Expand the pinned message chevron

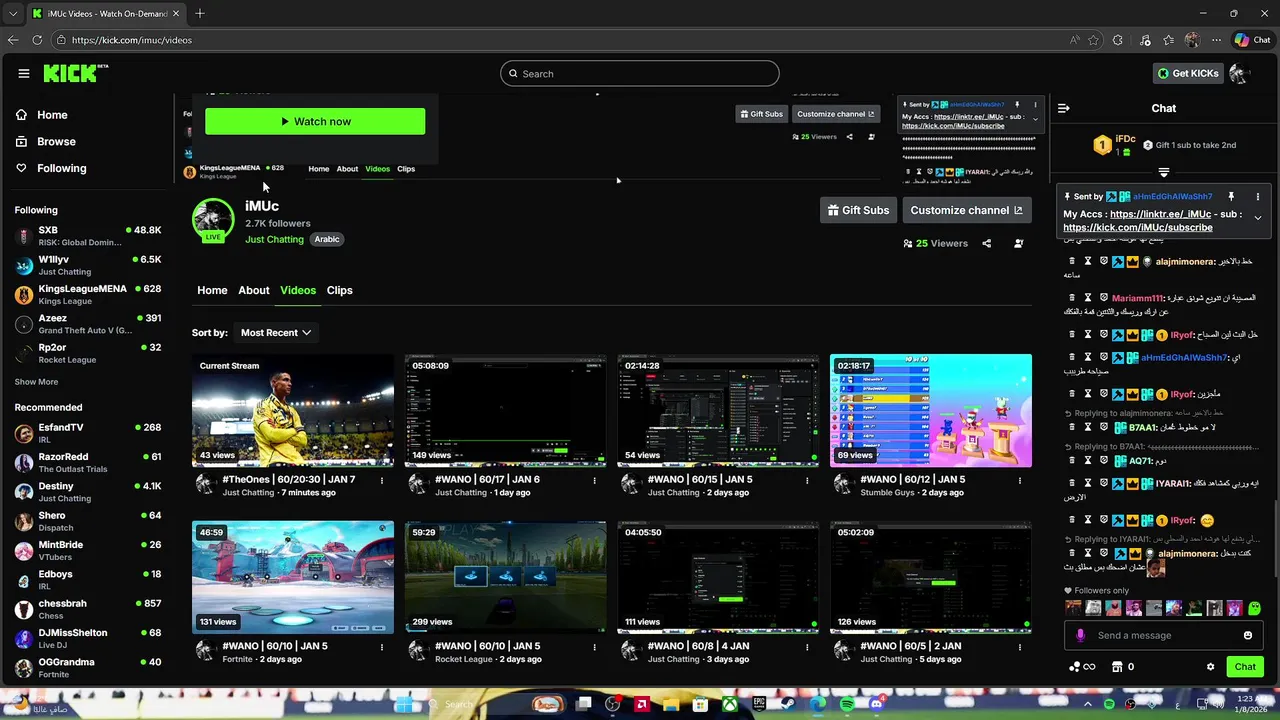pos(1258,217)
